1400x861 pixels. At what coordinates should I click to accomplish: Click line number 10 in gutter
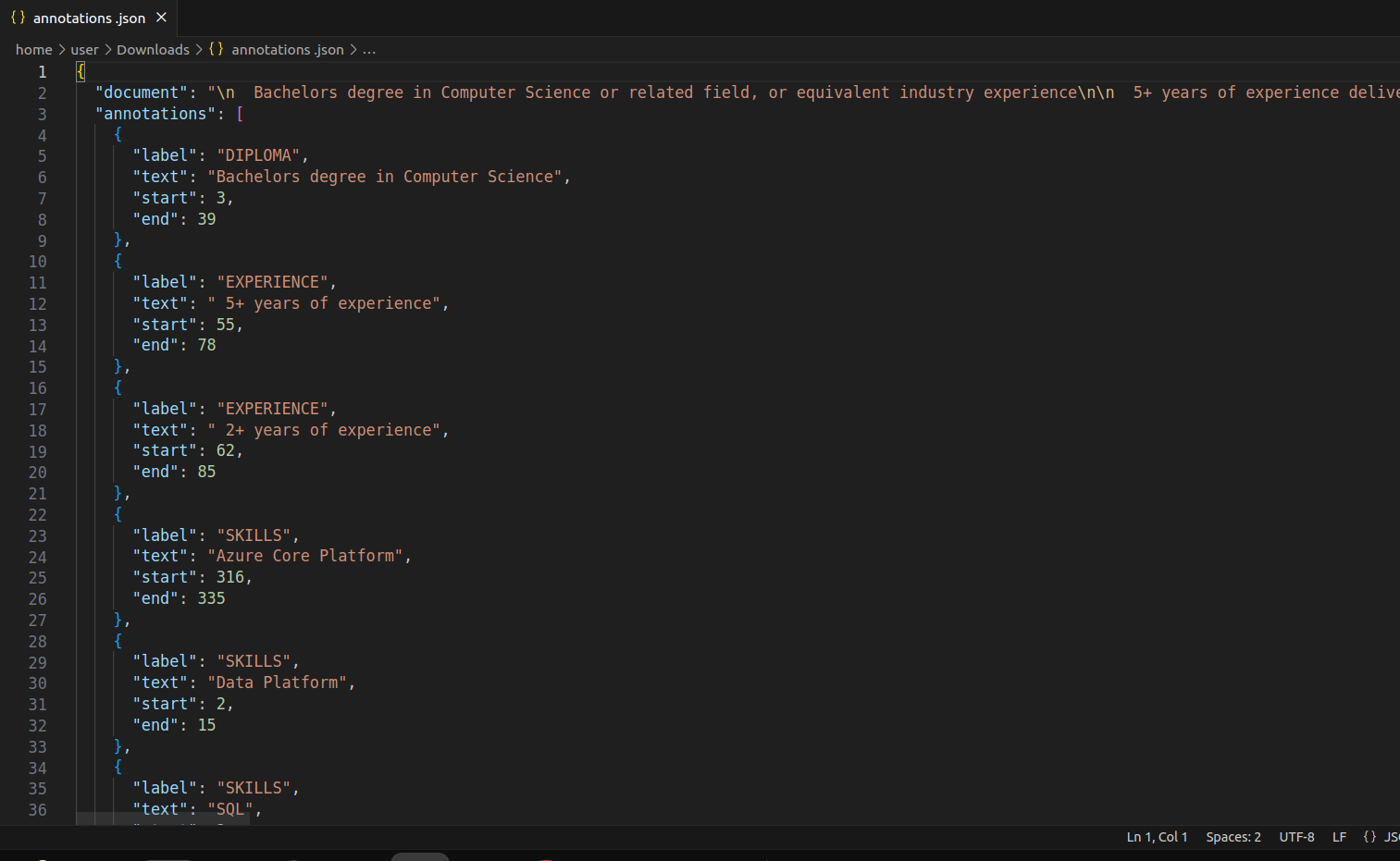37,262
